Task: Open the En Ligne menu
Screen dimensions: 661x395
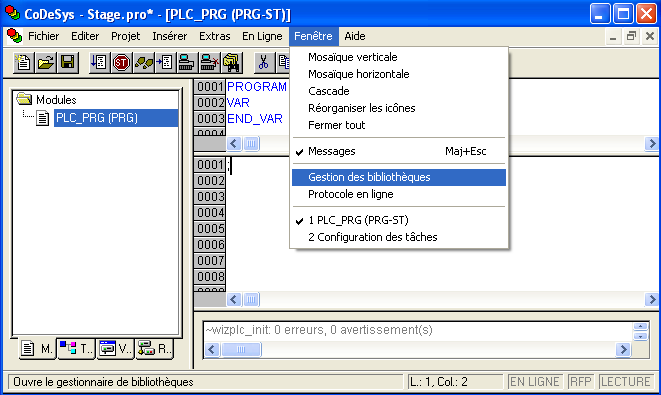Action: pyautogui.click(x=262, y=36)
